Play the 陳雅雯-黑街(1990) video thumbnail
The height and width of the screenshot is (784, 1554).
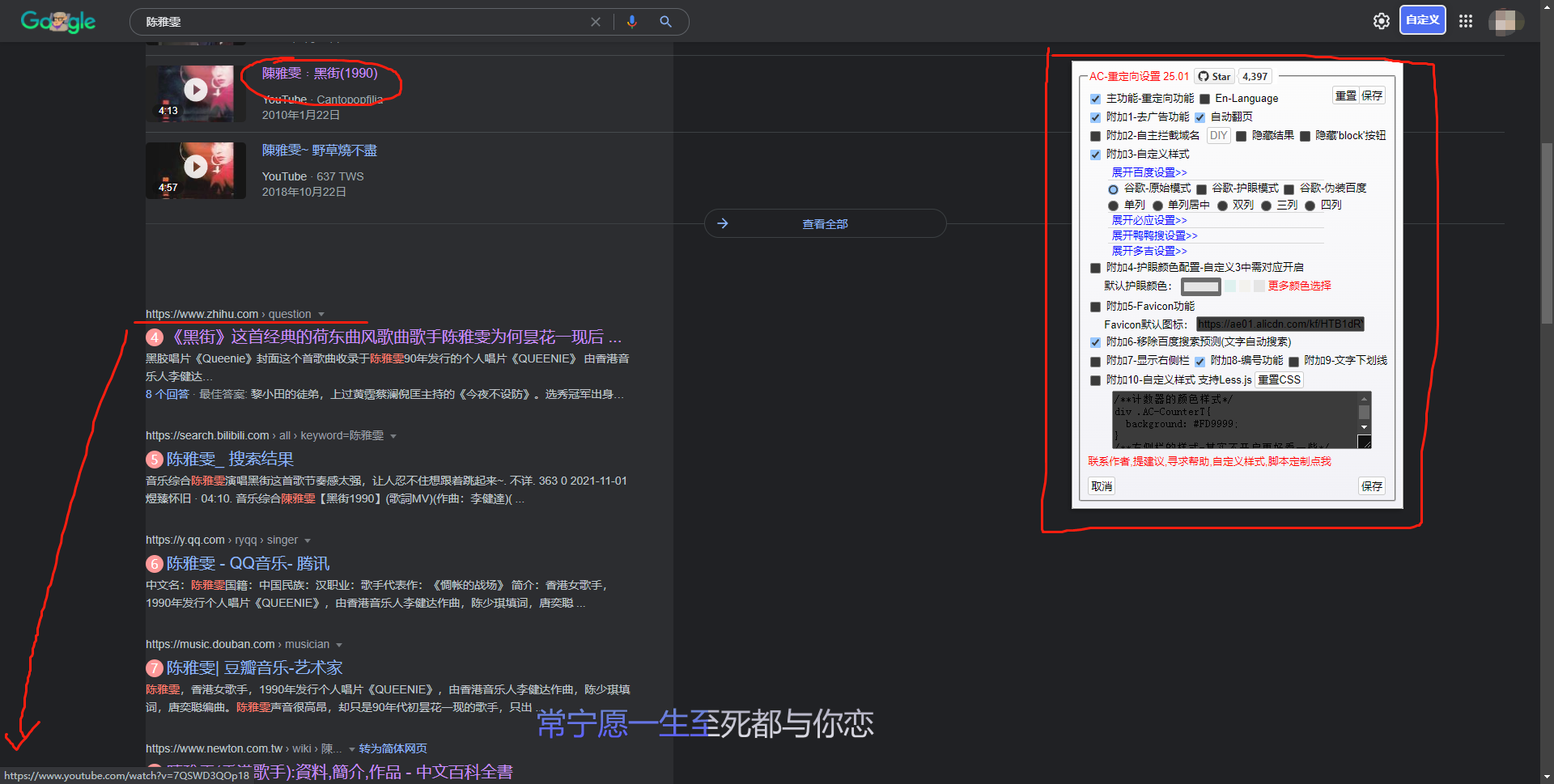coord(195,90)
